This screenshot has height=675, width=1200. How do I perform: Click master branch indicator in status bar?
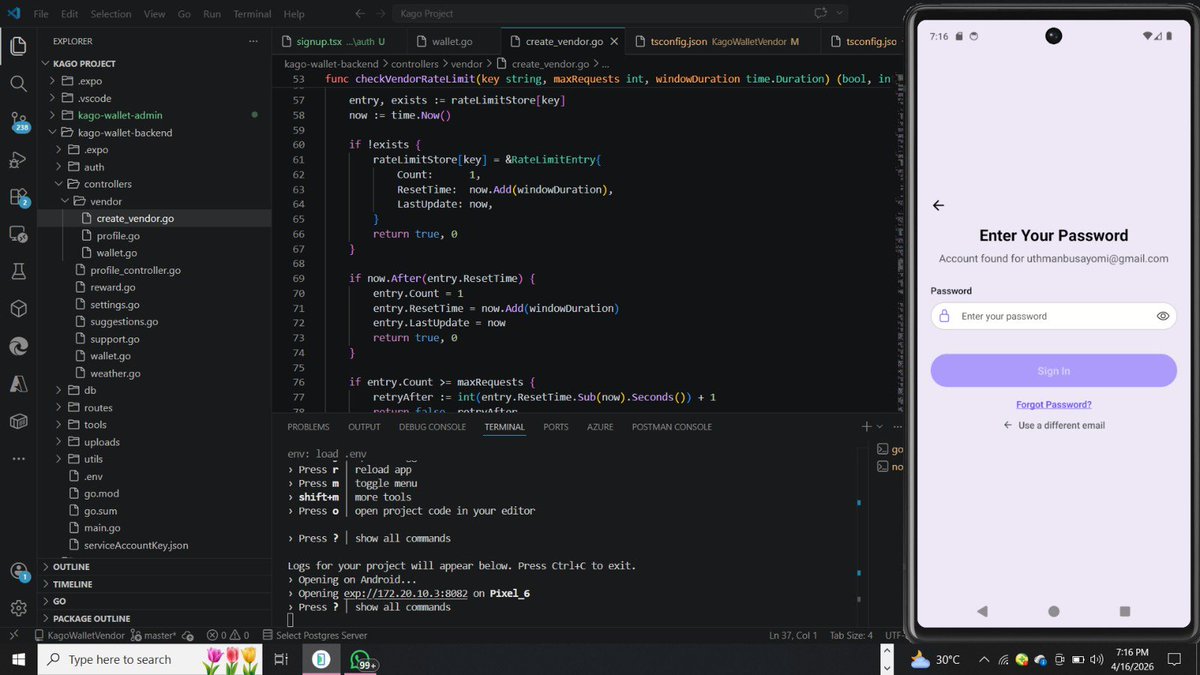tap(154, 635)
